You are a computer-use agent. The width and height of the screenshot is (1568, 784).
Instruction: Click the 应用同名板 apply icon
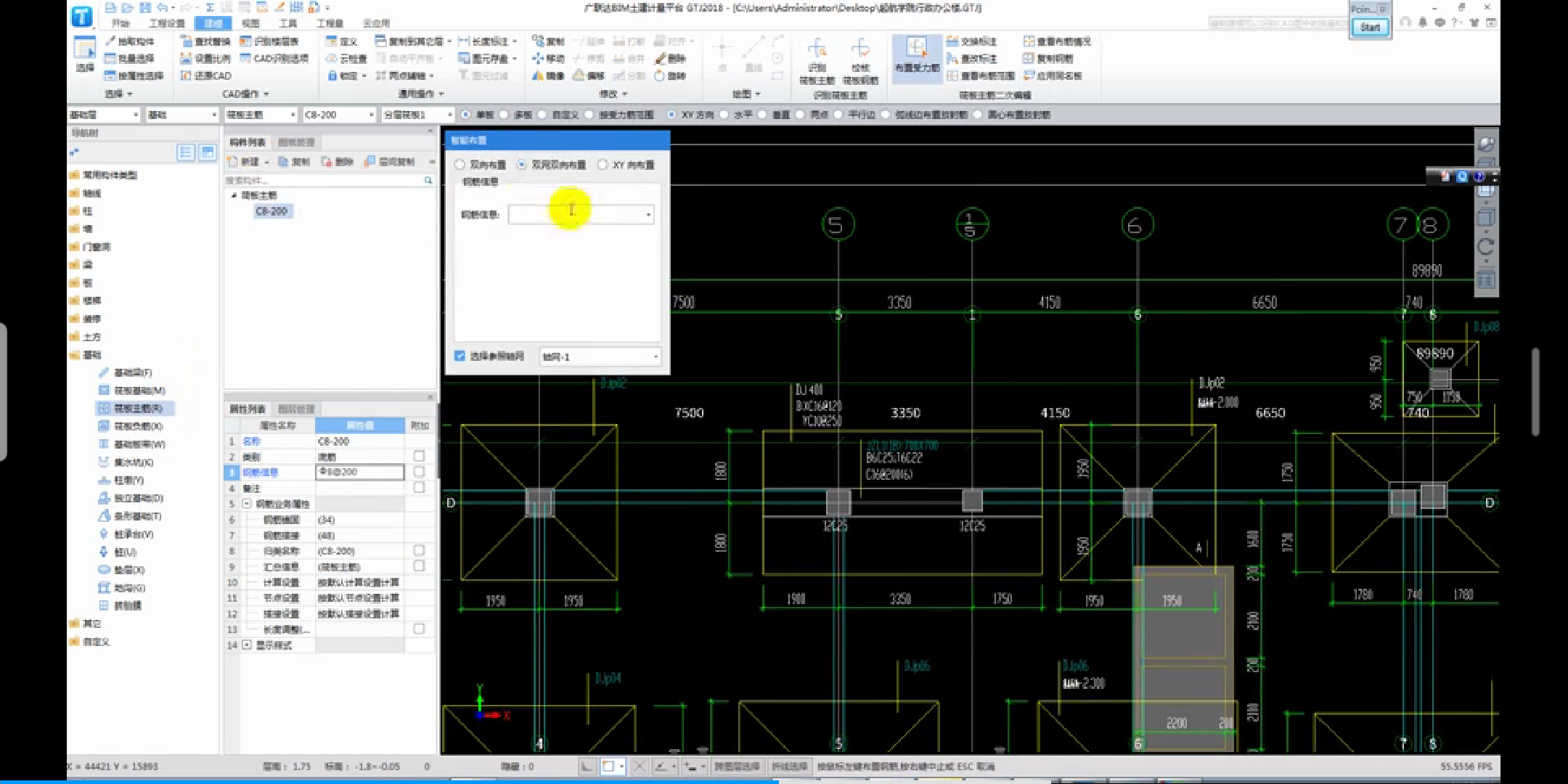1029,75
